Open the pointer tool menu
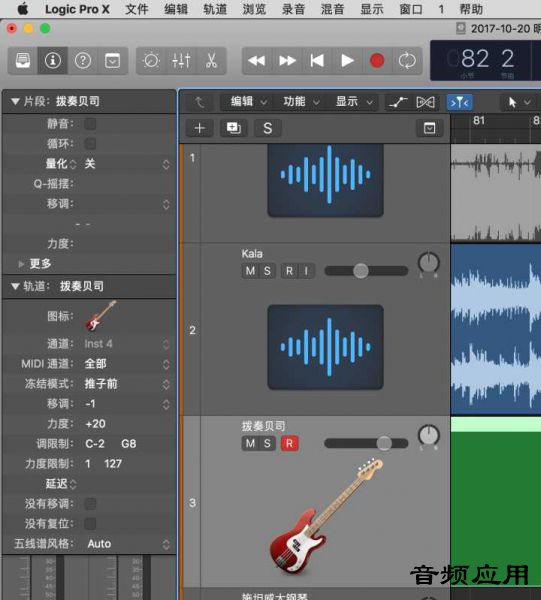541x600 pixels. [x=519, y=102]
